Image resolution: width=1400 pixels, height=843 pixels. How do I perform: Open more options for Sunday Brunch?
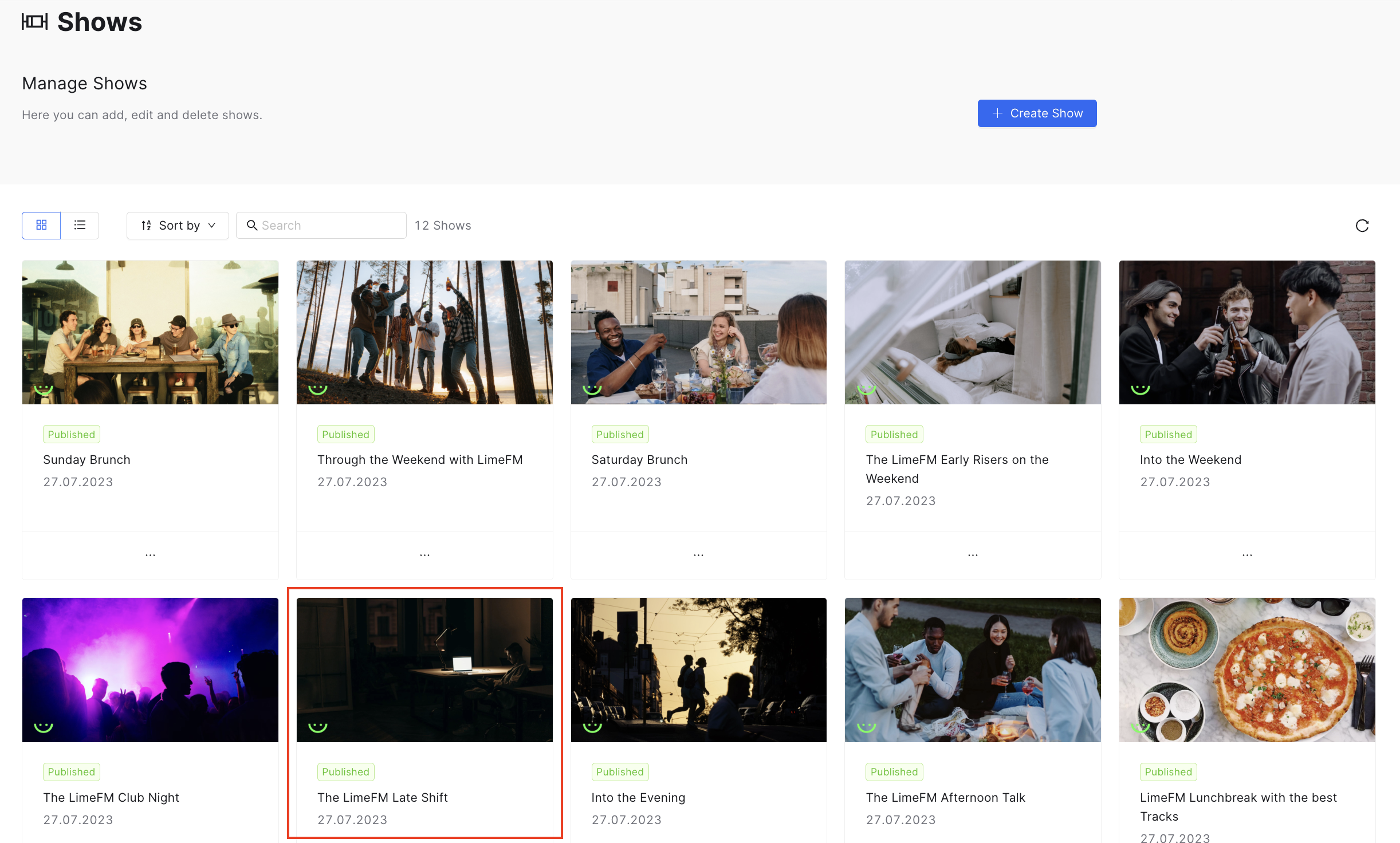150,555
